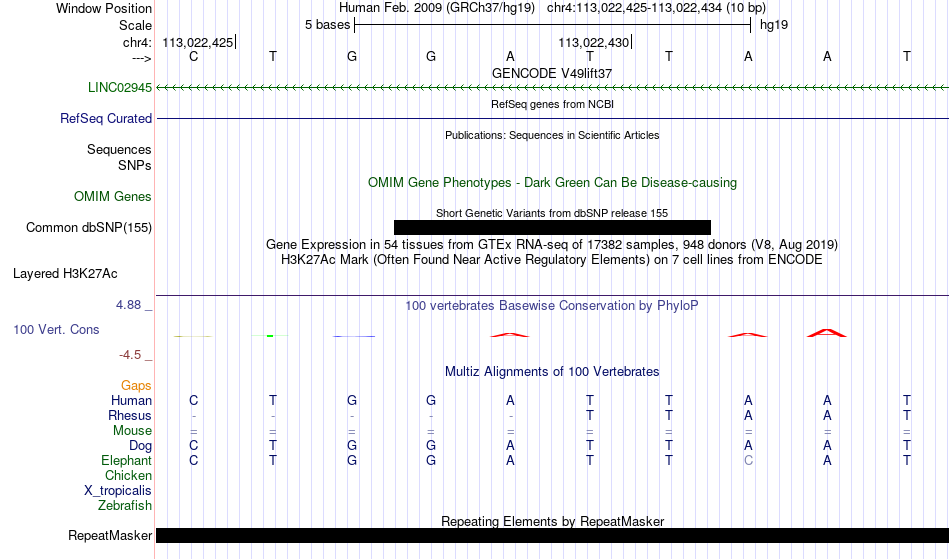The width and height of the screenshot is (950, 559).
Task: Click the -4.5 PhyloP lower limit value
Action: click(x=130, y=354)
